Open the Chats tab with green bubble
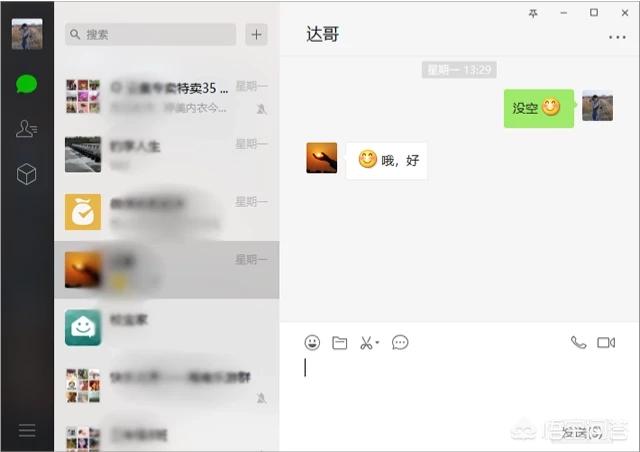This screenshot has height=452, width=640. coord(27,84)
